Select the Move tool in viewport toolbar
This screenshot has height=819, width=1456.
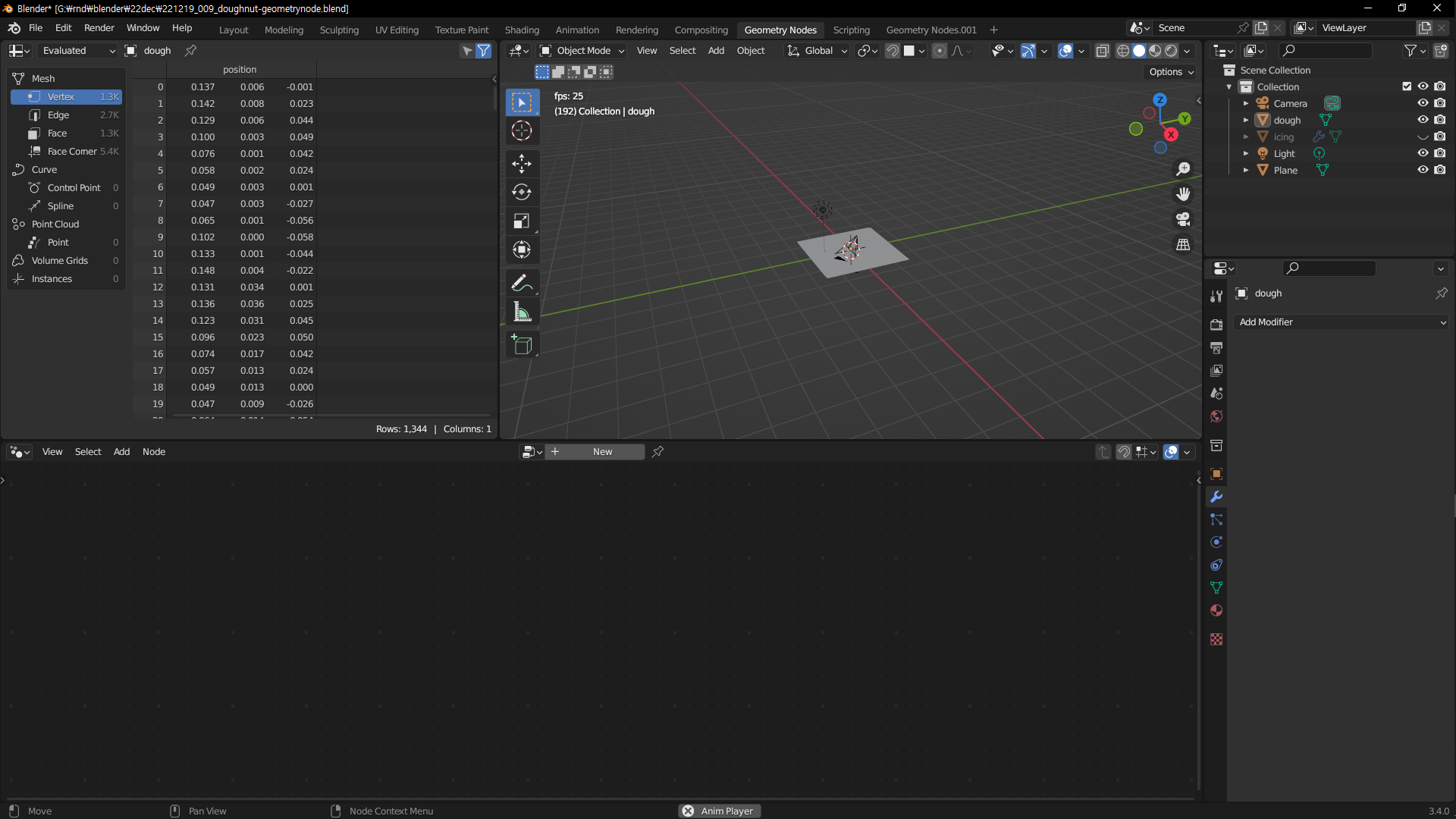522,163
